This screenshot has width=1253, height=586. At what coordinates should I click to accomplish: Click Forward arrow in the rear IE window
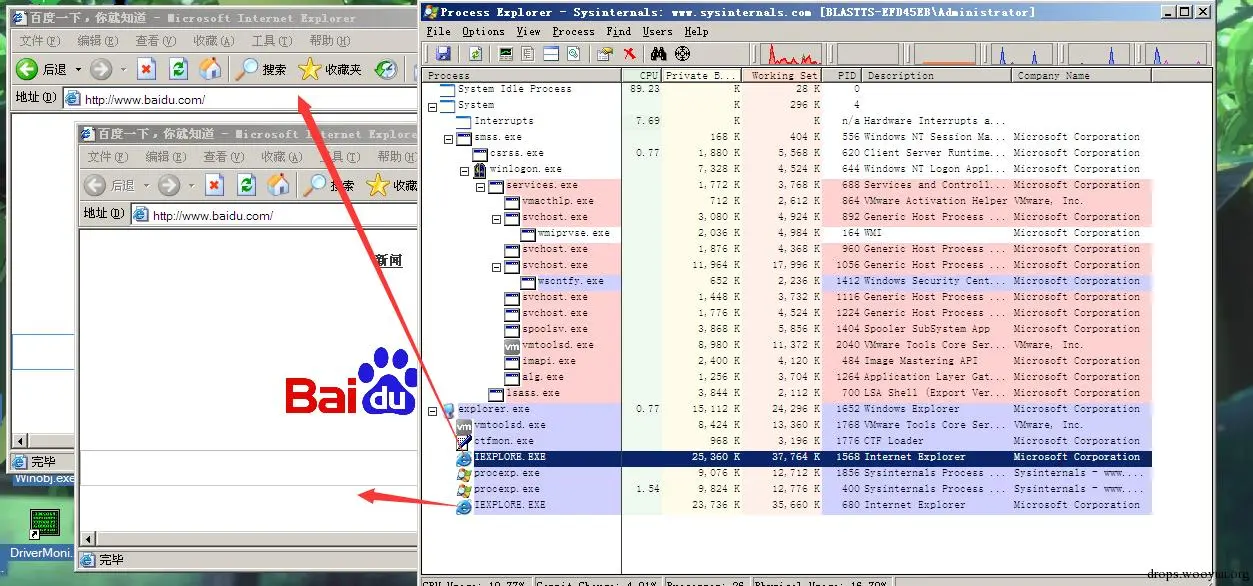coord(100,69)
